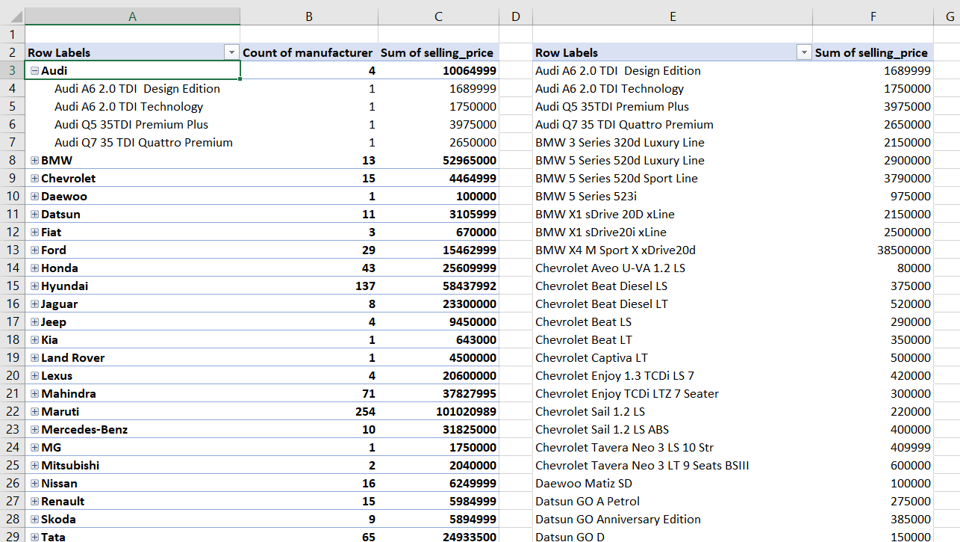The width and height of the screenshot is (960, 542).
Task: Expand the Land Rover group
Action: tap(34, 358)
